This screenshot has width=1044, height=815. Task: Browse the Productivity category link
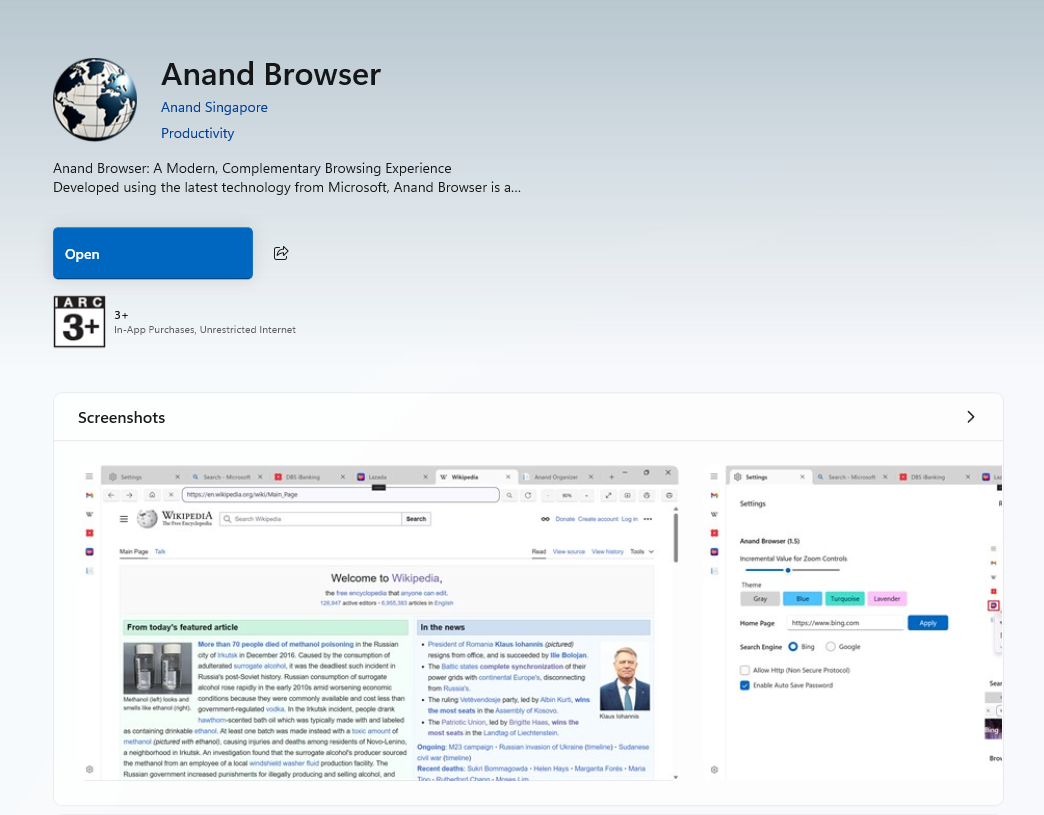(197, 133)
